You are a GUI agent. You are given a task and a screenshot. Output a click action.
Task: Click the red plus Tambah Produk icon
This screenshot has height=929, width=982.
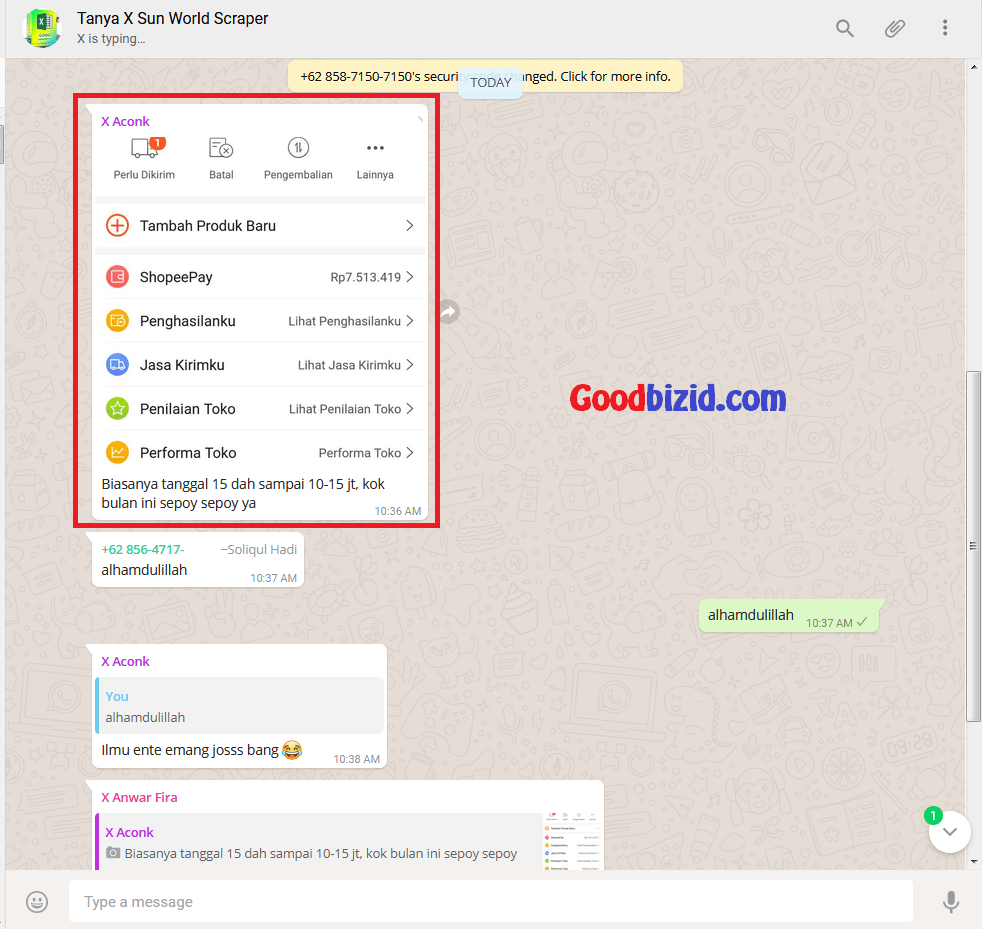(117, 226)
